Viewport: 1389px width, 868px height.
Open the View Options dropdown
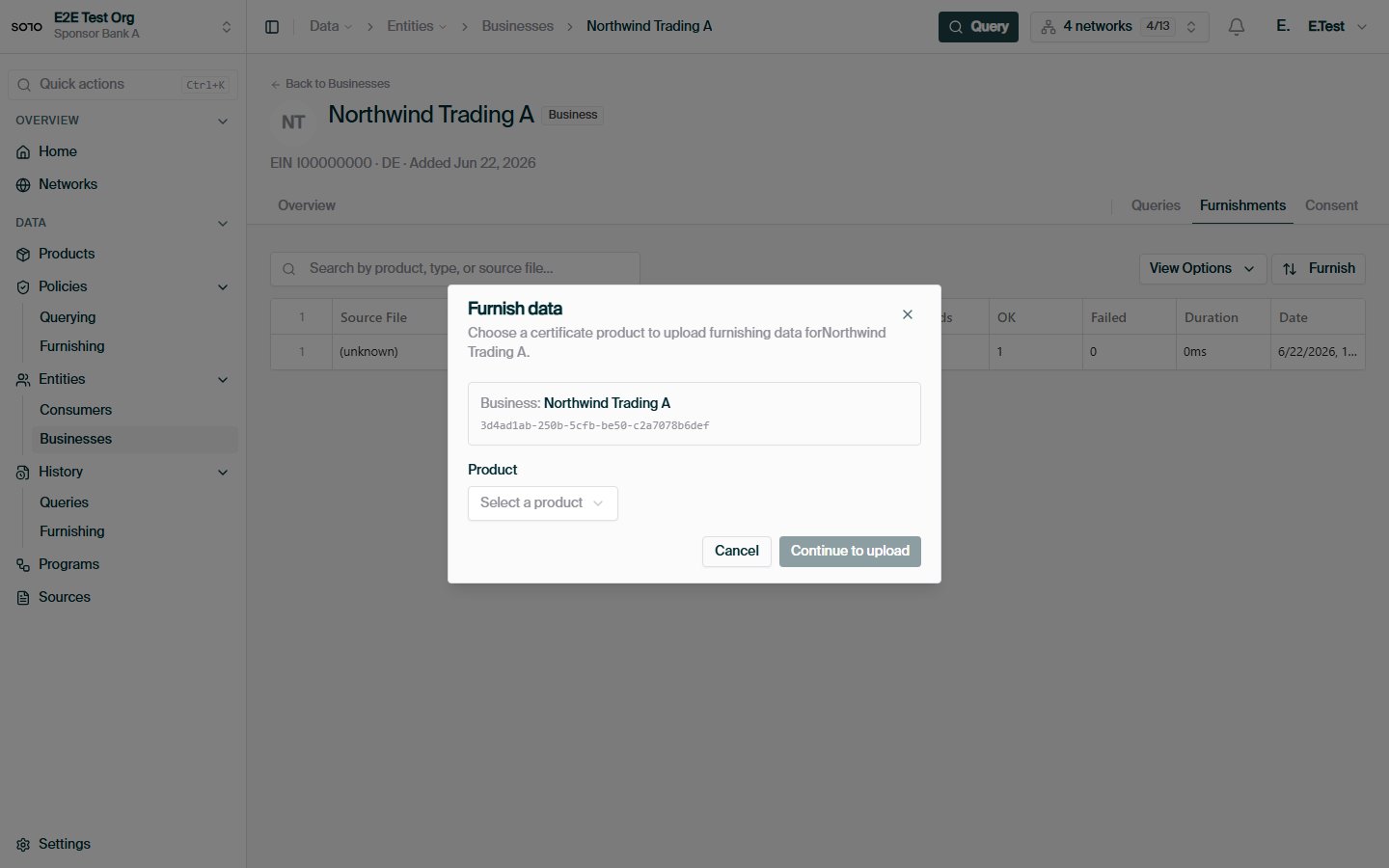click(x=1202, y=269)
